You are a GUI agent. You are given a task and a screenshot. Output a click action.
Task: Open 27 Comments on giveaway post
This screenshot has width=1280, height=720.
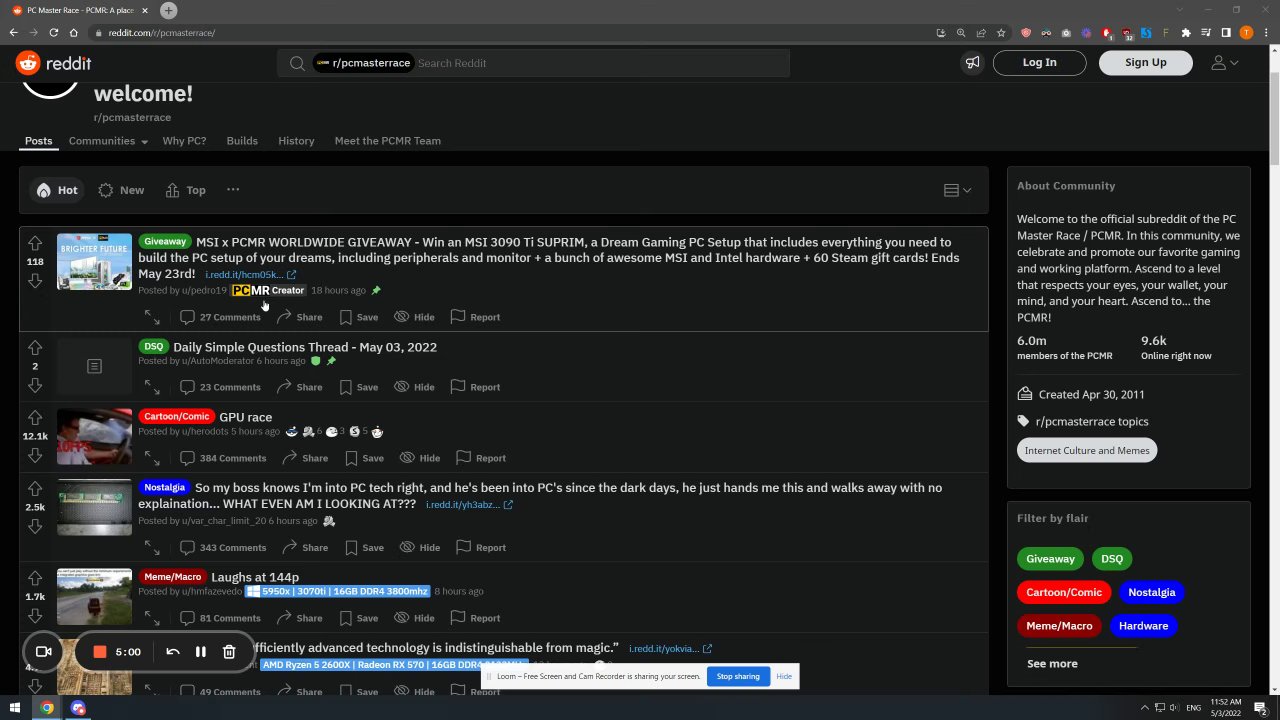220,317
